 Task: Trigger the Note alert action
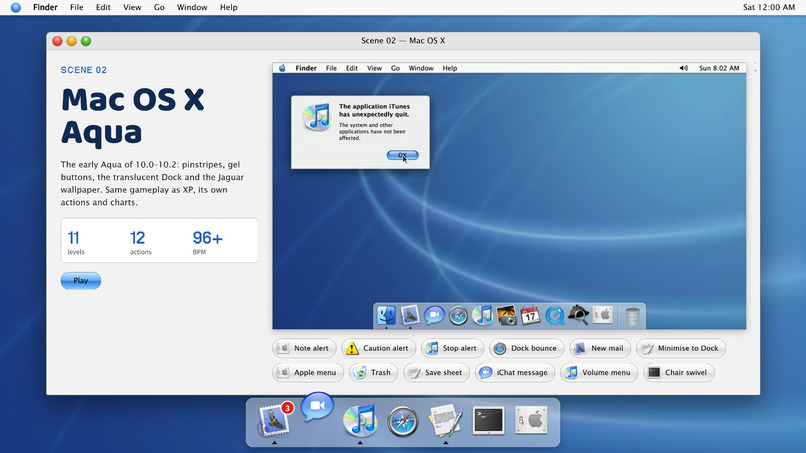[304, 348]
